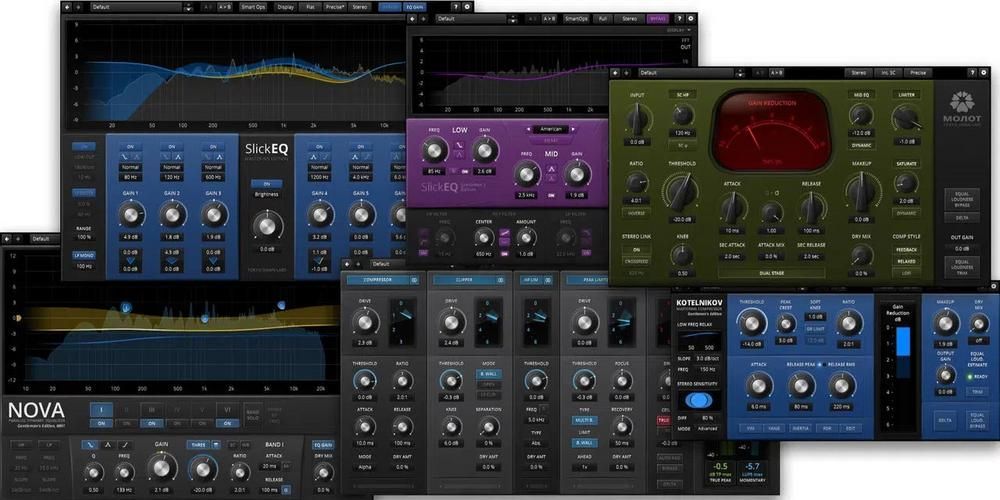
Task: Click blue band node on Nova graph near 100 Hz
Action: click(x=126, y=308)
